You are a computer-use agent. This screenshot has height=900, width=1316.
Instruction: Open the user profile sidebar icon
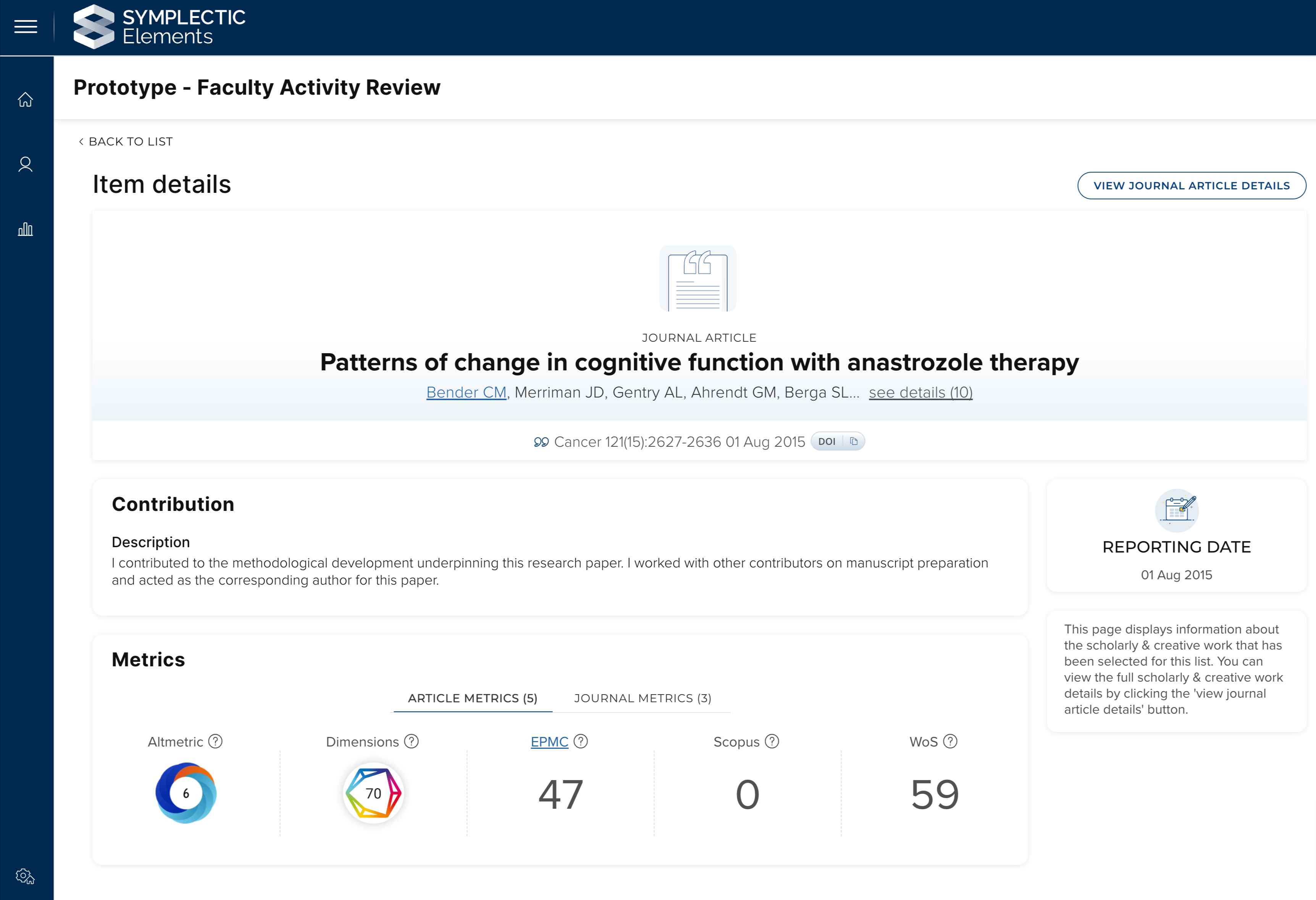[26, 164]
